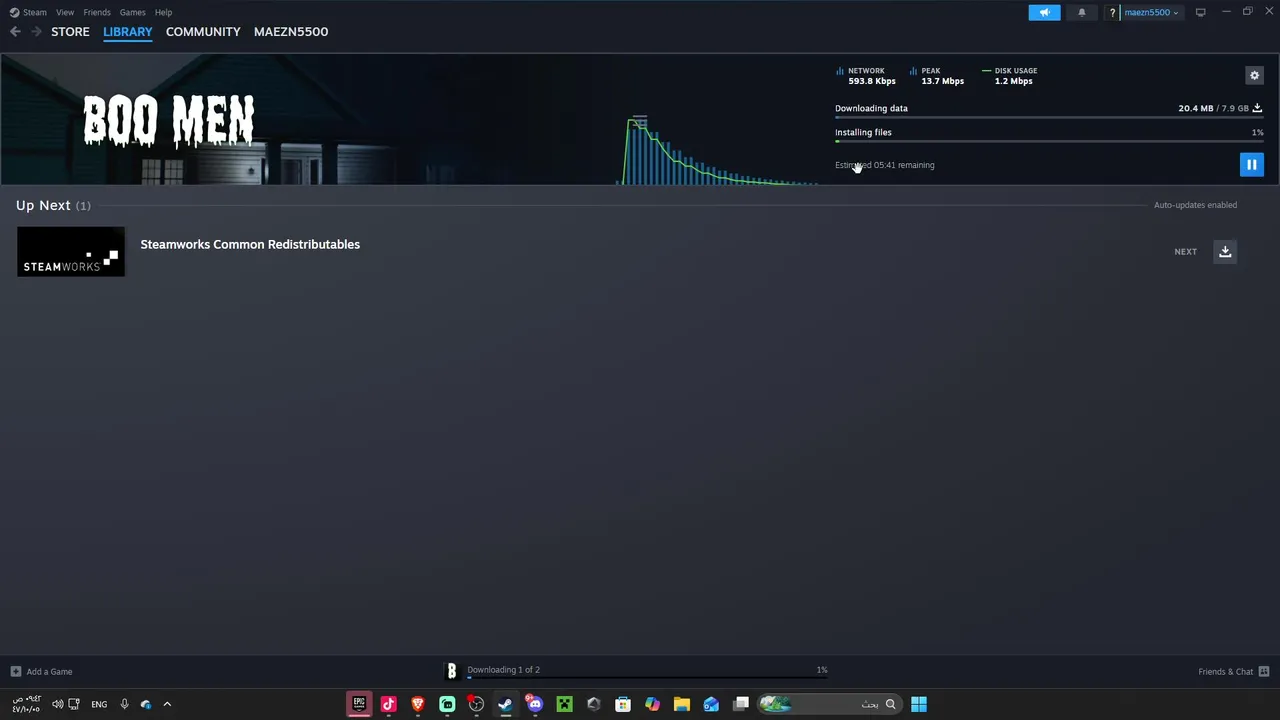Click Auto-updates enabled text
Viewport: 1280px width, 720px height.
click(x=1195, y=205)
